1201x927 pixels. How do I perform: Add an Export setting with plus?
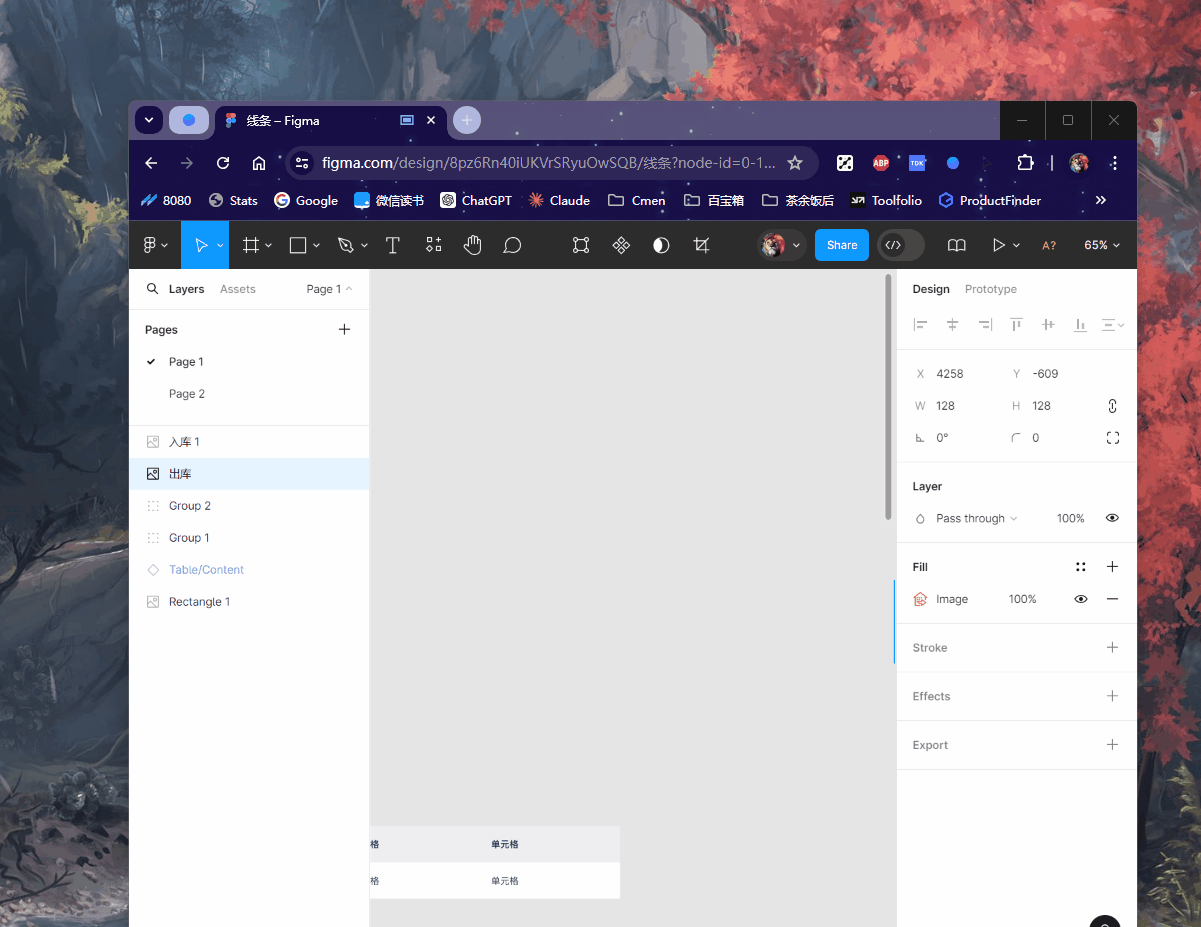1112,745
